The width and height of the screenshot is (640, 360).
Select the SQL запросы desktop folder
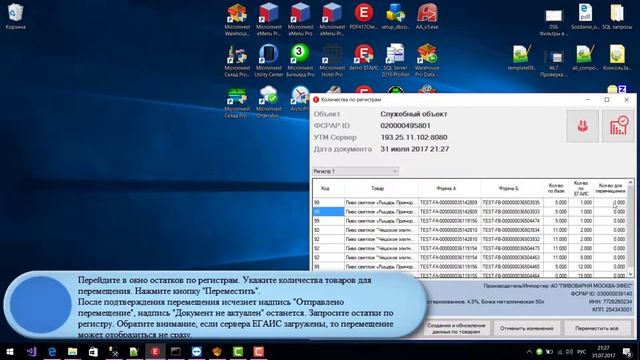(x=617, y=16)
